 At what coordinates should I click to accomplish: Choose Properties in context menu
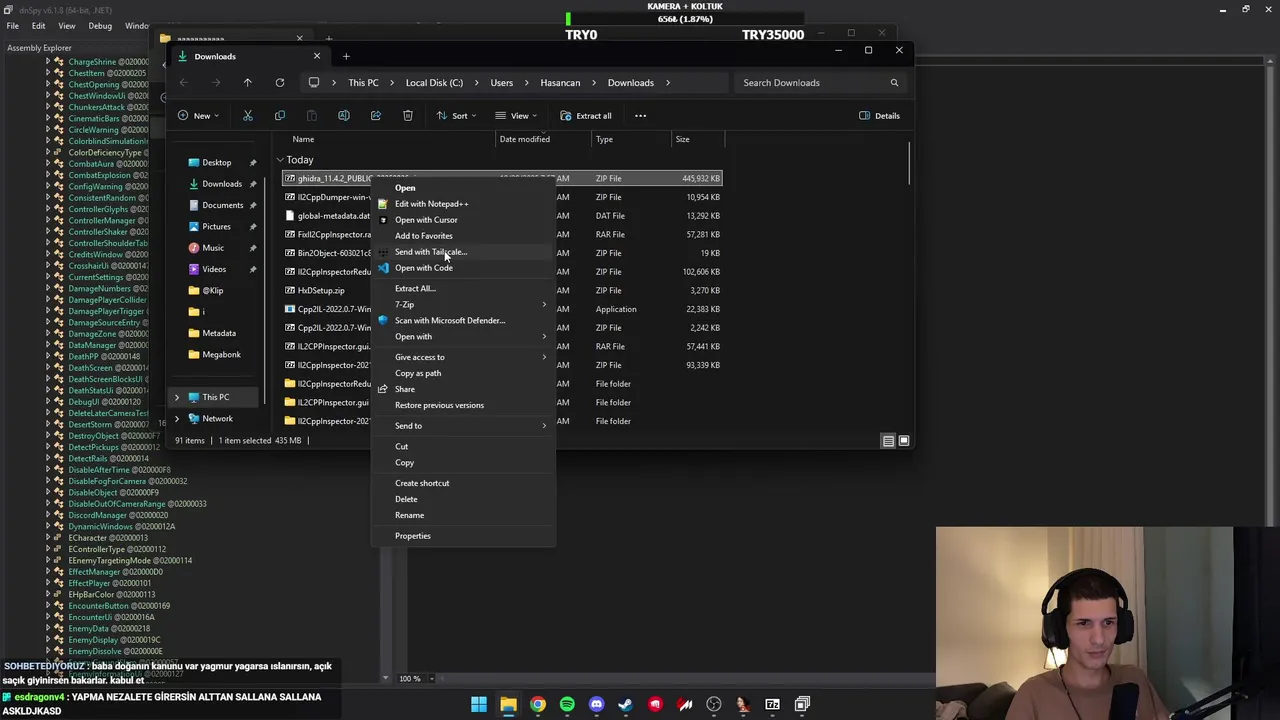[463, 536]
